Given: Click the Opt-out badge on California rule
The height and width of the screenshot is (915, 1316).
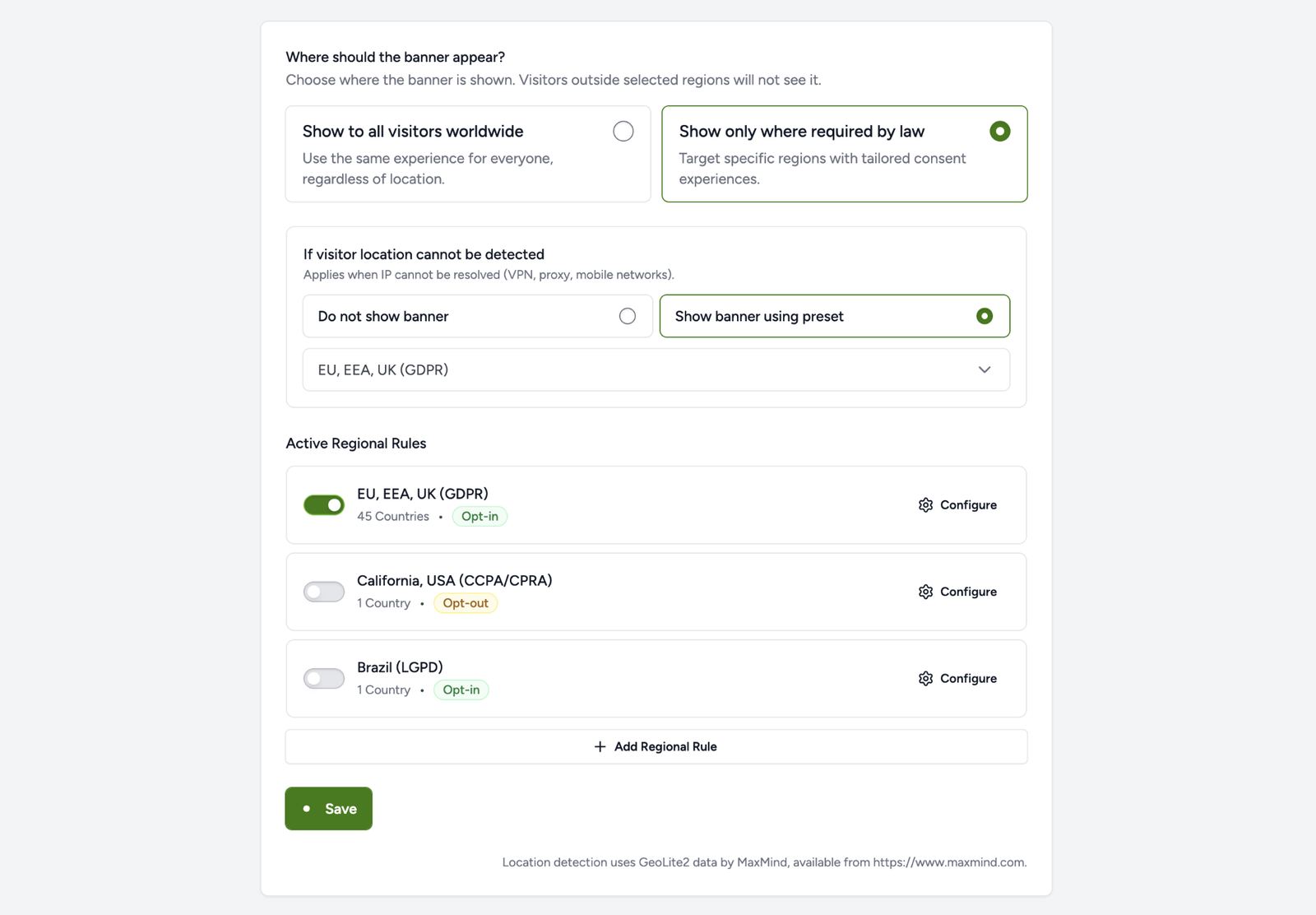Looking at the screenshot, I should coord(466,602).
